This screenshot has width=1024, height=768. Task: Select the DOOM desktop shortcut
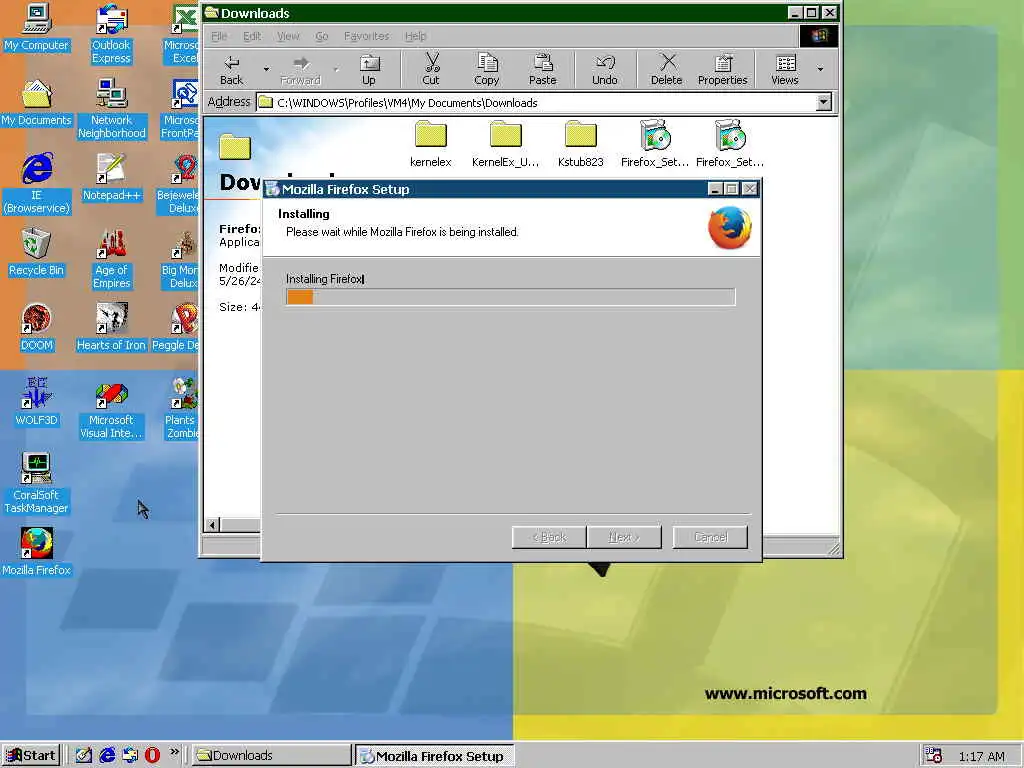tap(36, 328)
